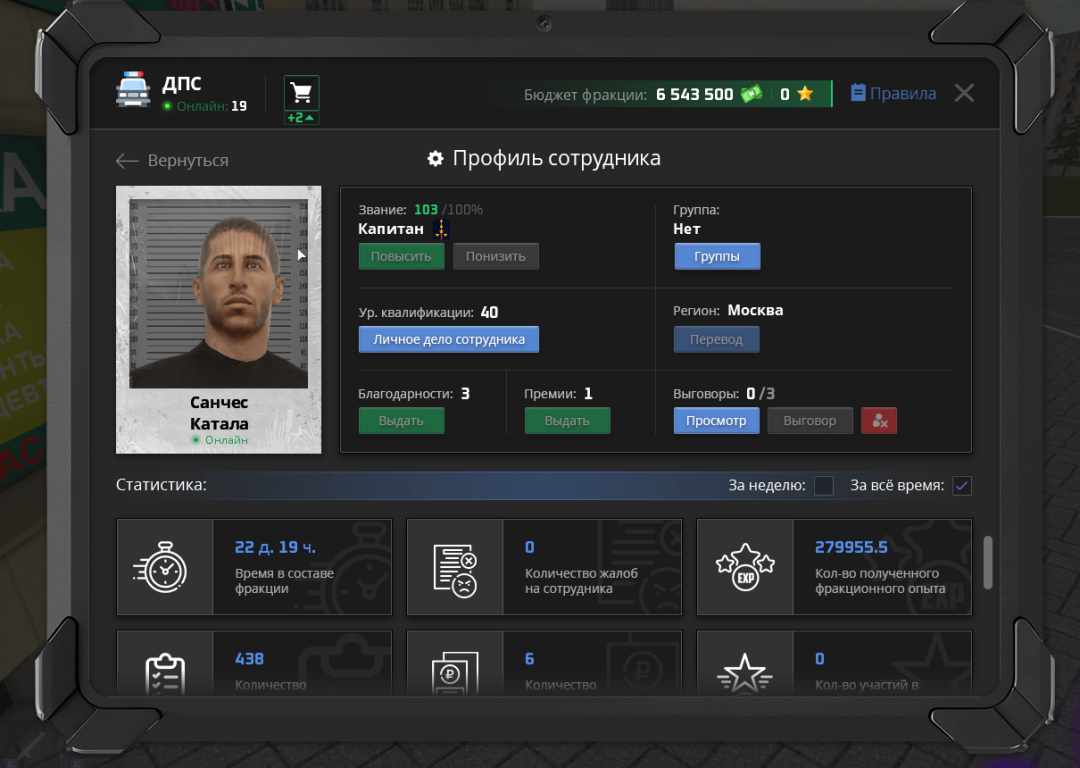The width and height of the screenshot is (1080, 768).
Task: Click the Капитан rank insignia icon
Action: point(441,229)
